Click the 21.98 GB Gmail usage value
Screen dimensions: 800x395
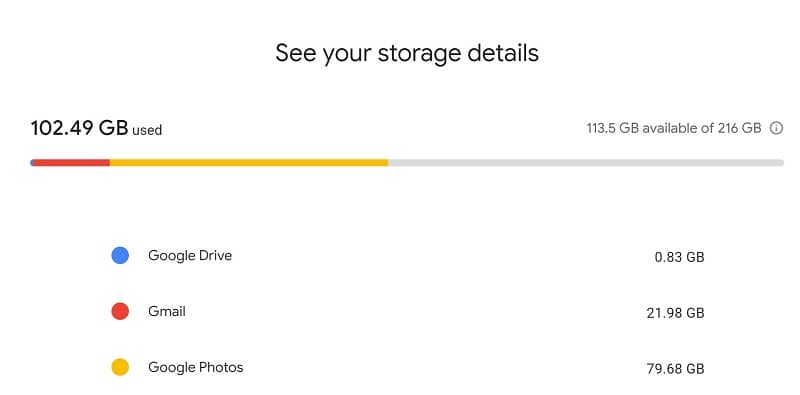(676, 313)
